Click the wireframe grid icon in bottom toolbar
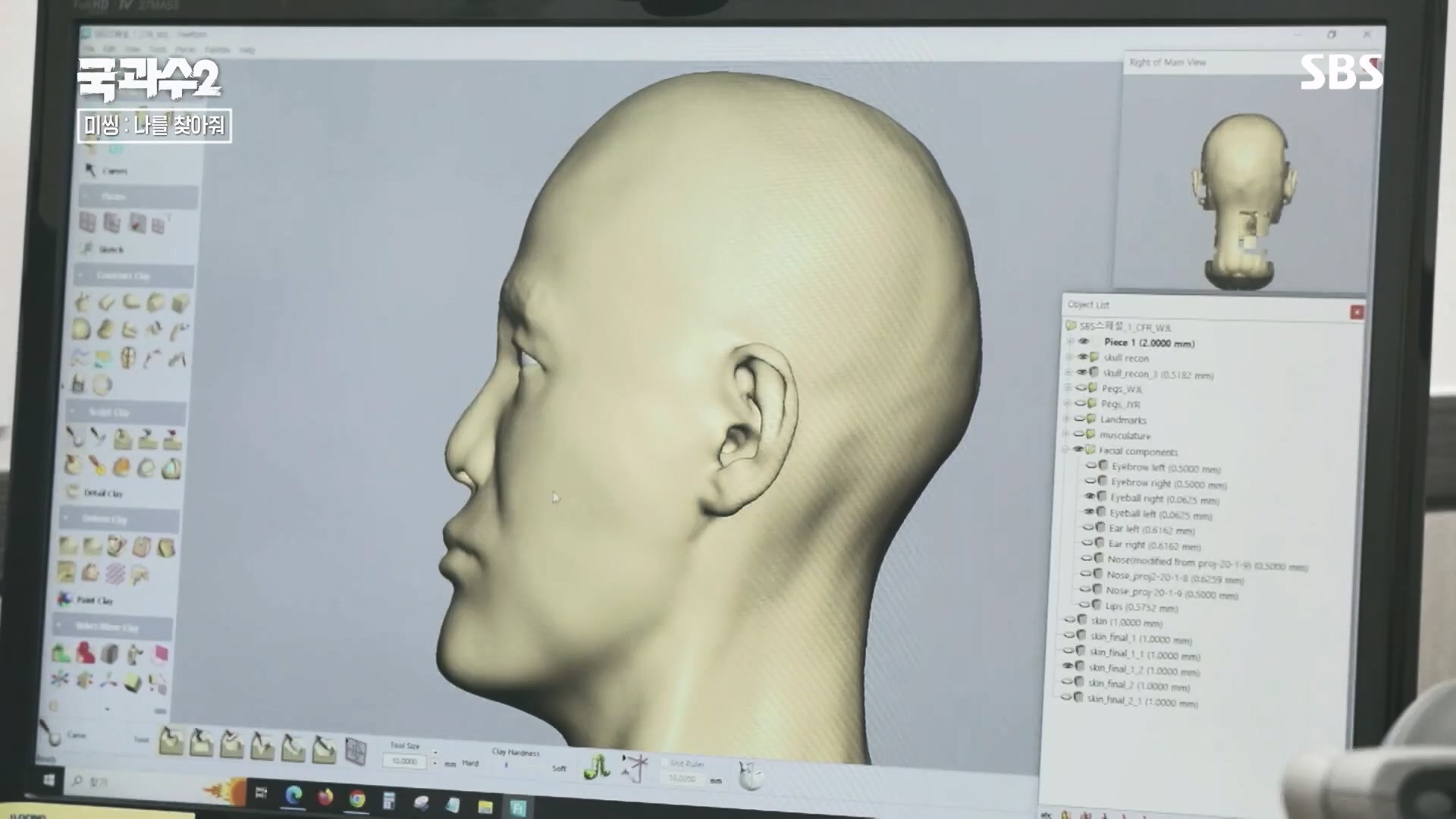1456x819 pixels. click(355, 750)
